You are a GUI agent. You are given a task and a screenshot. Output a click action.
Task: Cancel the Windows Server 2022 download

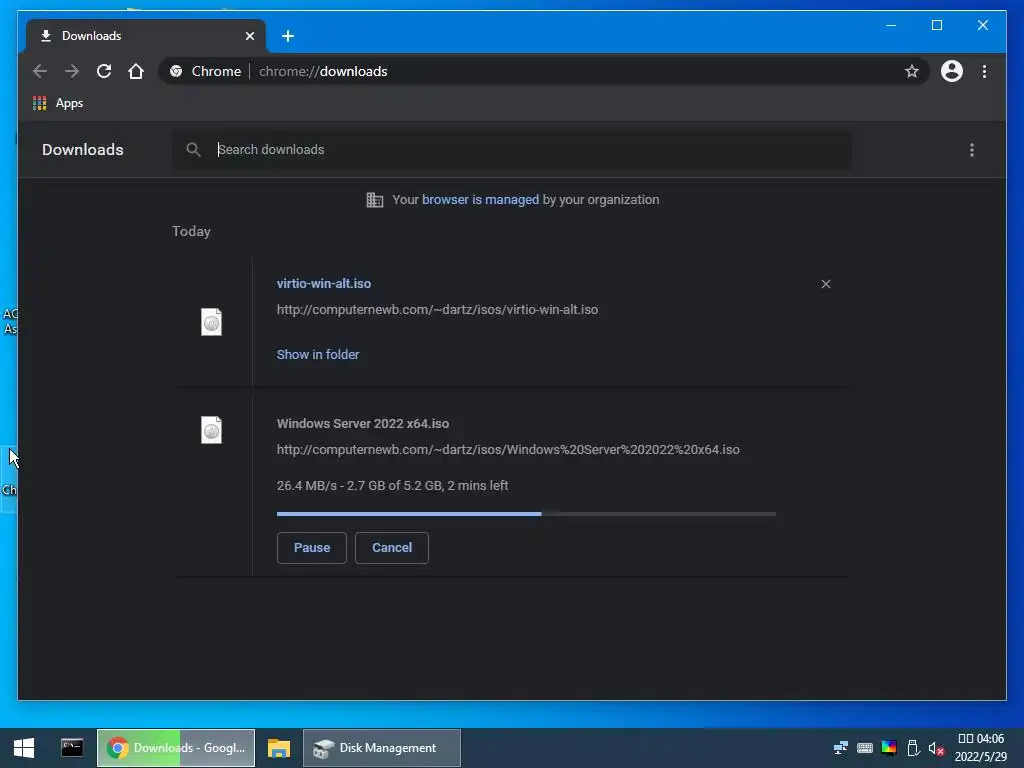click(x=392, y=548)
